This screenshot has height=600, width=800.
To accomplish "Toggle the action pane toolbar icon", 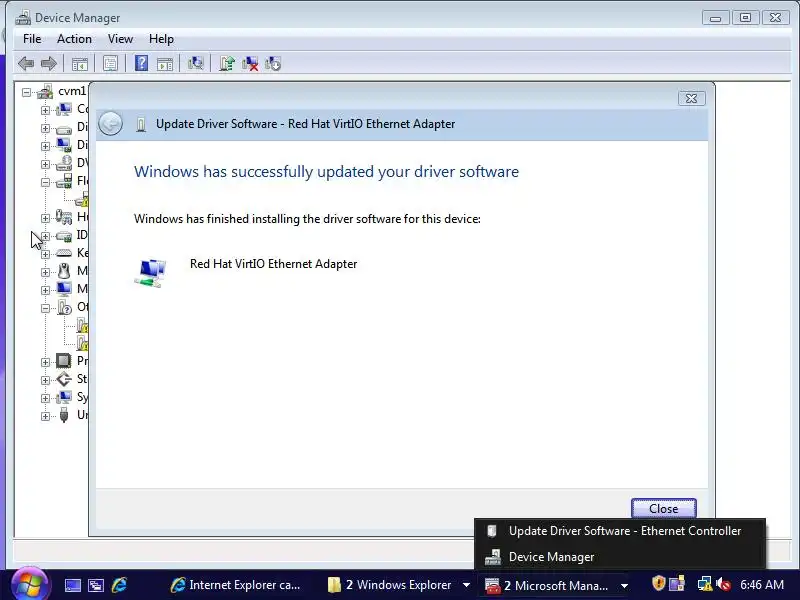I will [x=165, y=64].
